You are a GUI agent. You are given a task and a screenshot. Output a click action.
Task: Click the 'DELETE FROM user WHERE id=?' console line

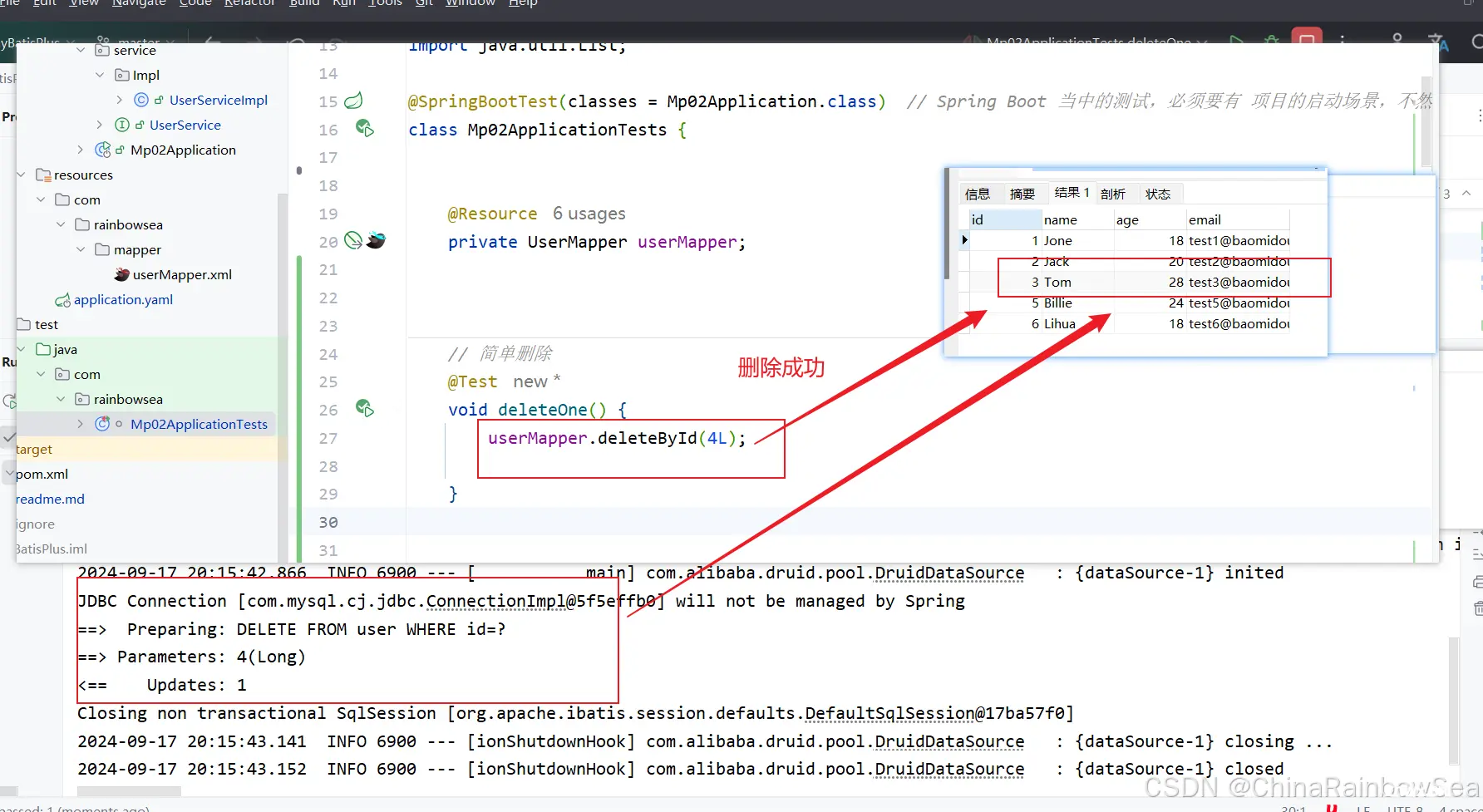point(291,629)
